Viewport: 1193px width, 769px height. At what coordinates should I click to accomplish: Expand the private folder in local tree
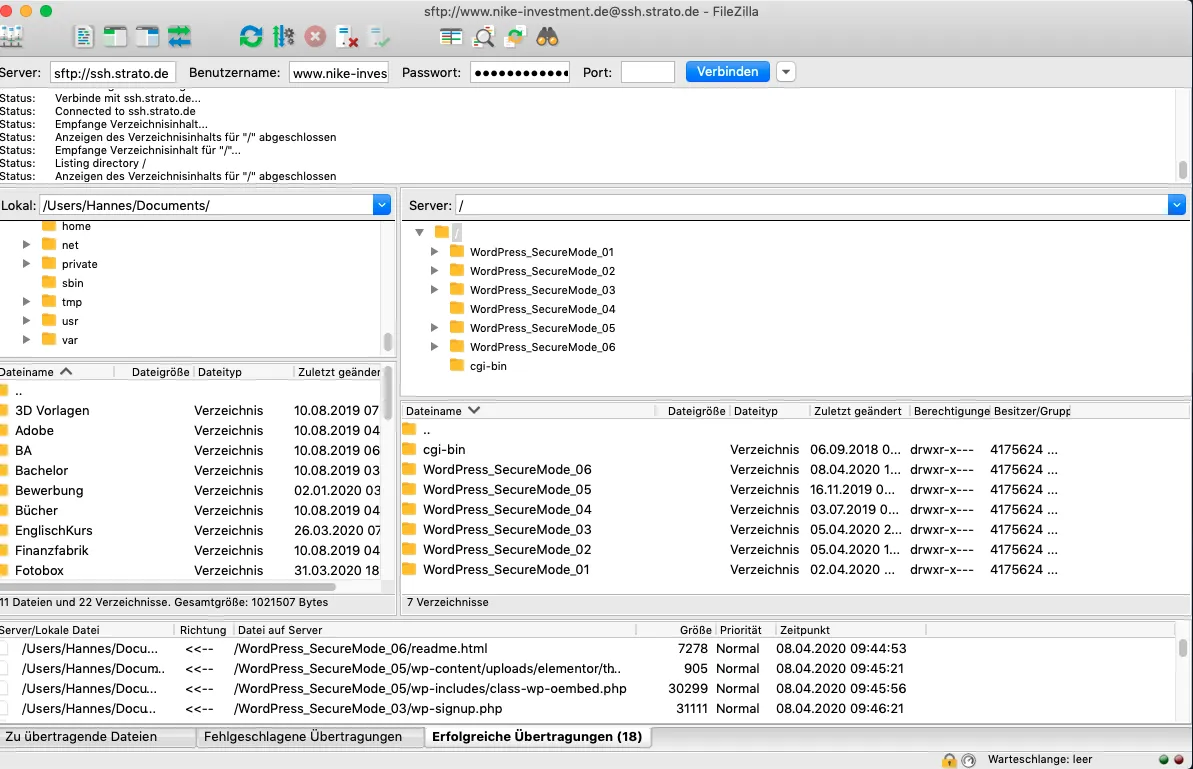click(x=27, y=263)
